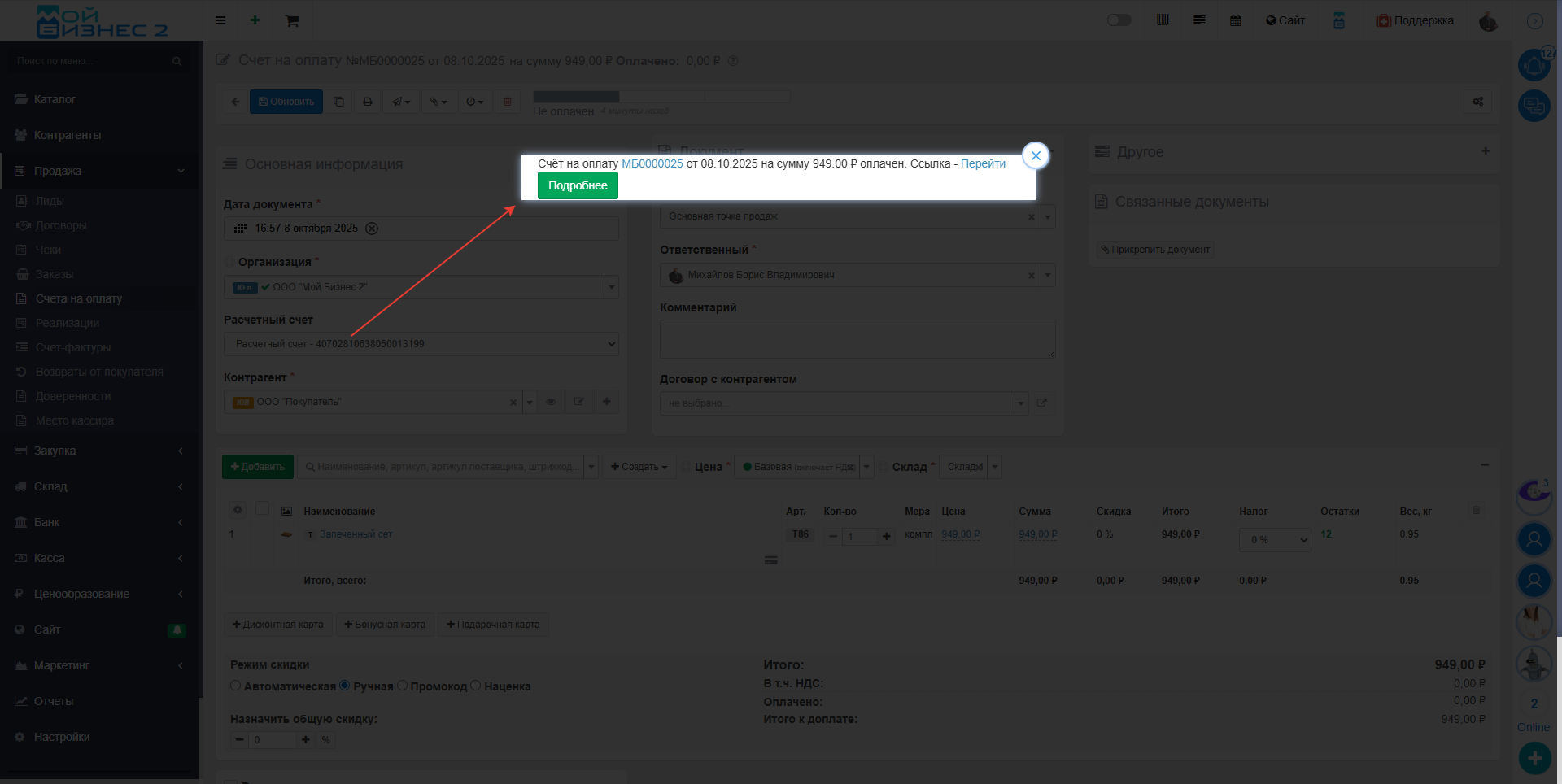Select the Автоматическая discount mode
Screen dimensions: 1562x784
(x=235, y=686)
